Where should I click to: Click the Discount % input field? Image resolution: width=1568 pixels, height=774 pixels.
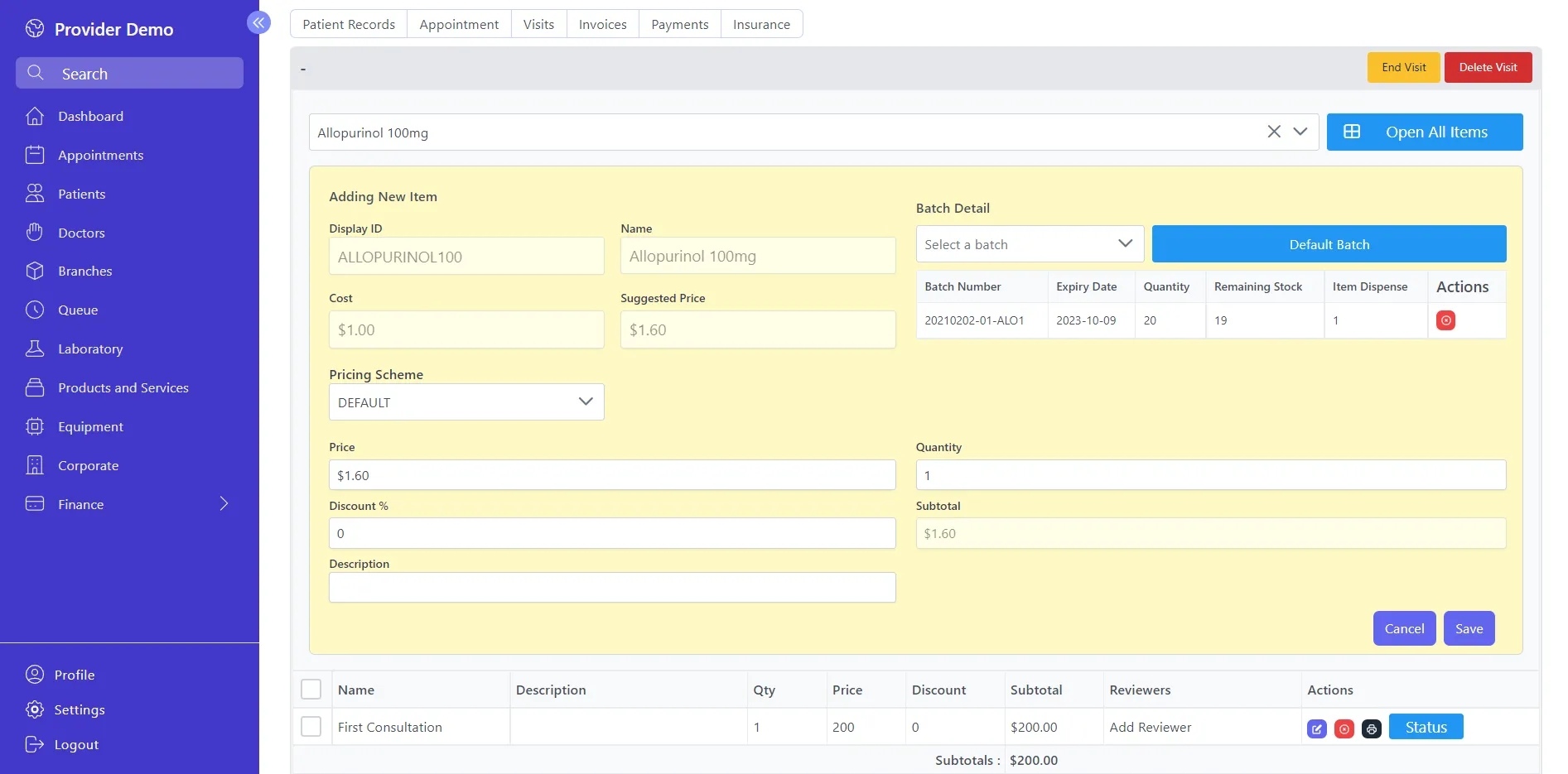(x=612, y=533)
